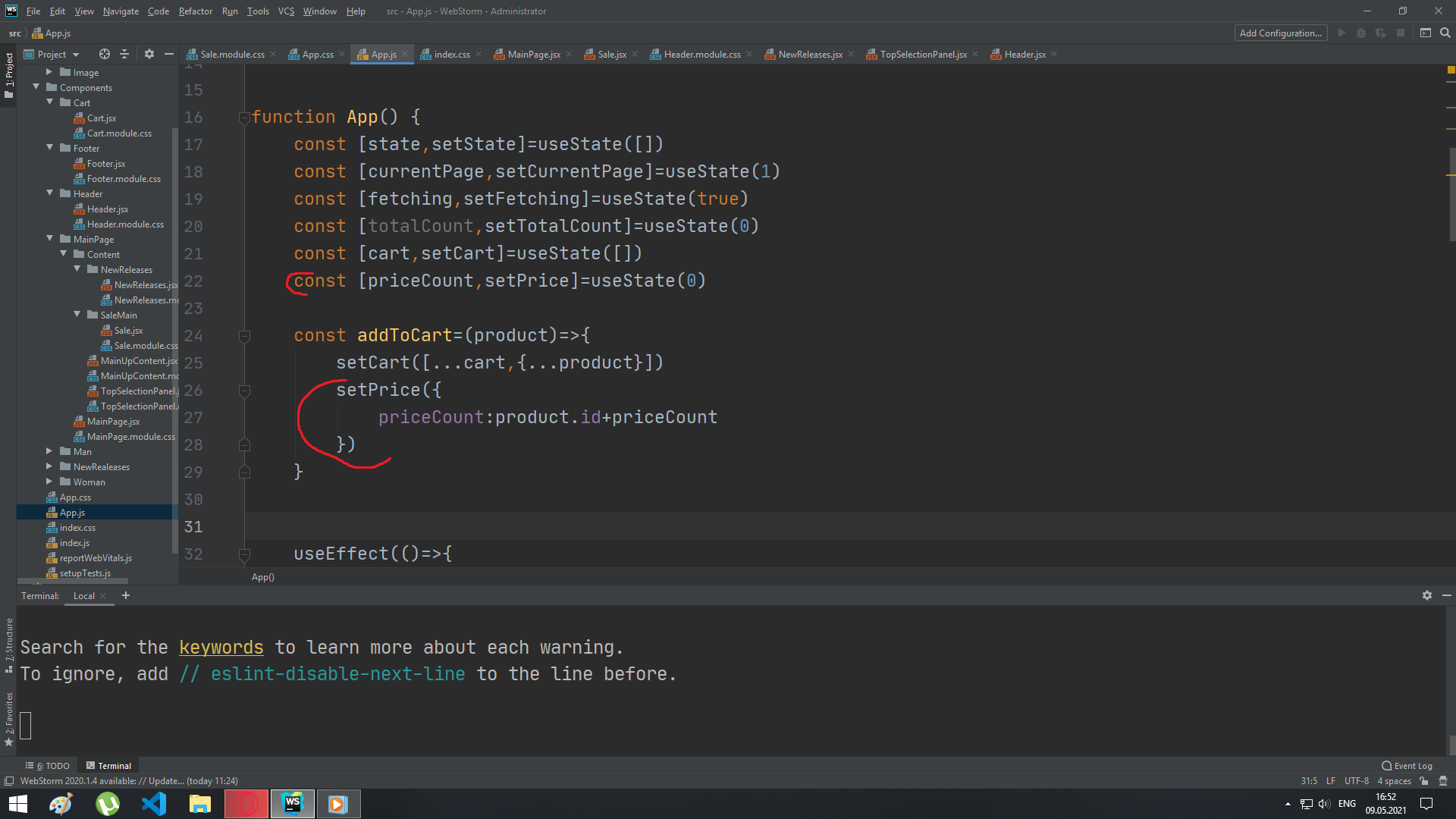Expand the Woman folder
The image size is (1456, 819).
pos(49,482)
